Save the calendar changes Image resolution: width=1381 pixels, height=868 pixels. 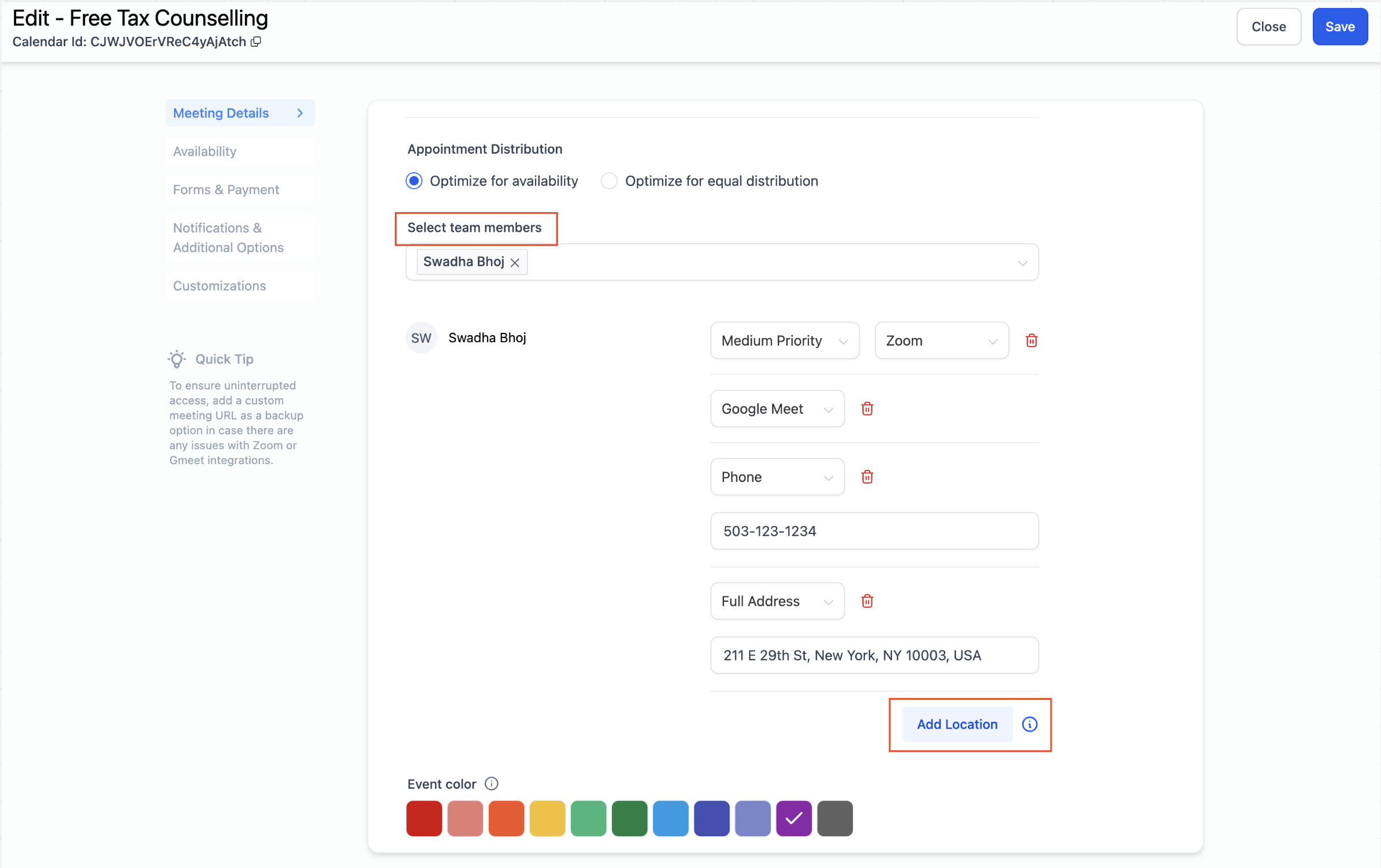pyautogui.click(x=1339, y=27)
